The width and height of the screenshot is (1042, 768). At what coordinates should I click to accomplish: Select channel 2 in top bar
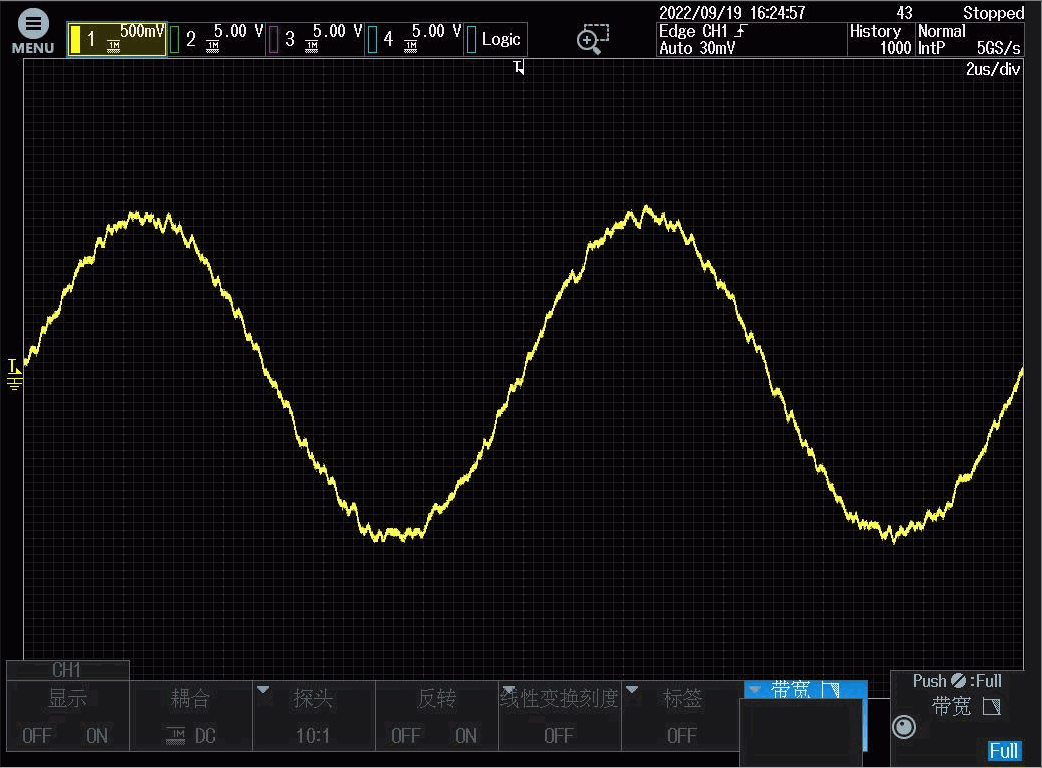click(215, 39)
